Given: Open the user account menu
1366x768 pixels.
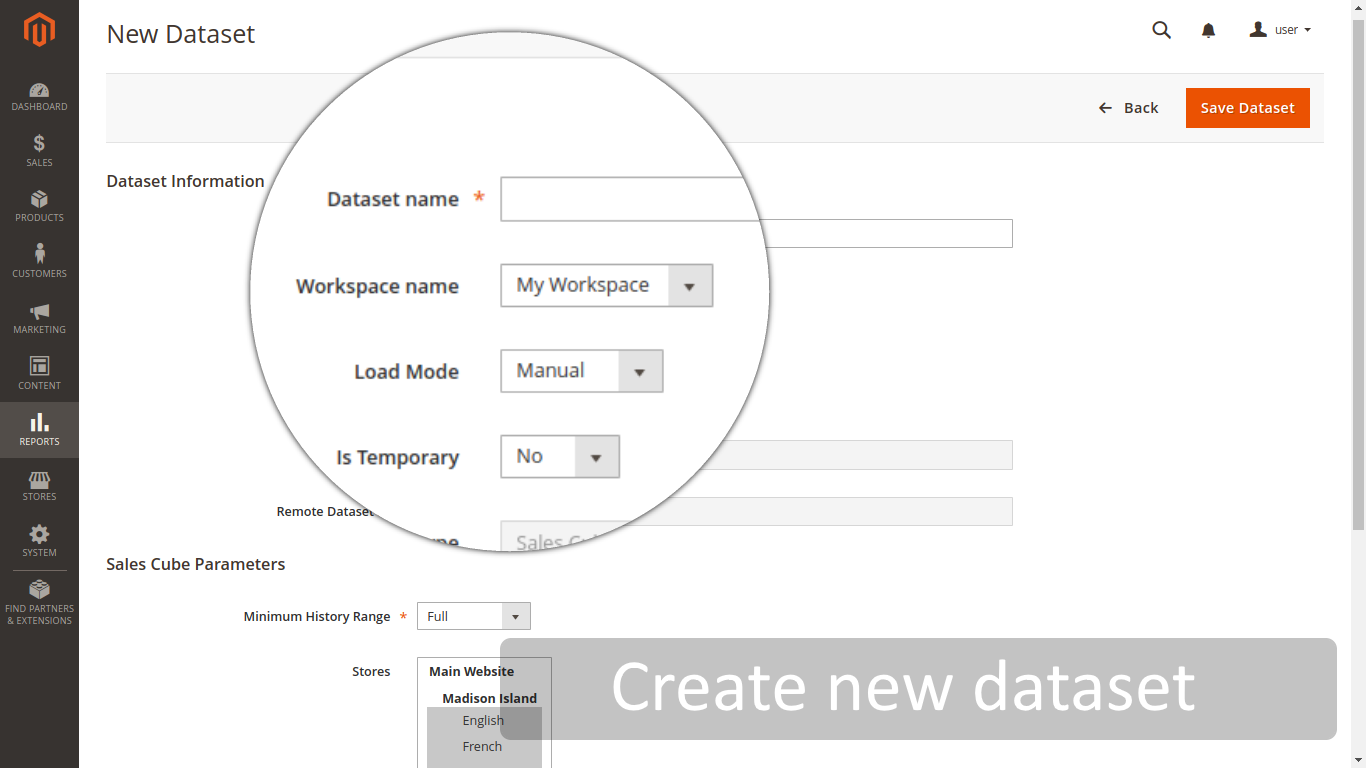Looking at the screenshot, I should tap(1280, 29).
